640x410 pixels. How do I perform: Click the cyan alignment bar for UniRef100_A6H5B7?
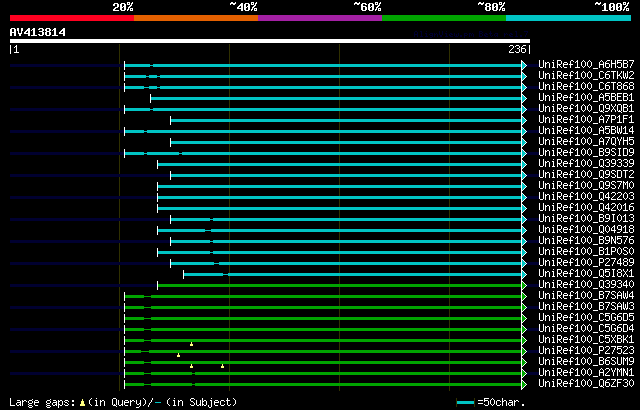tap(323, 65)
